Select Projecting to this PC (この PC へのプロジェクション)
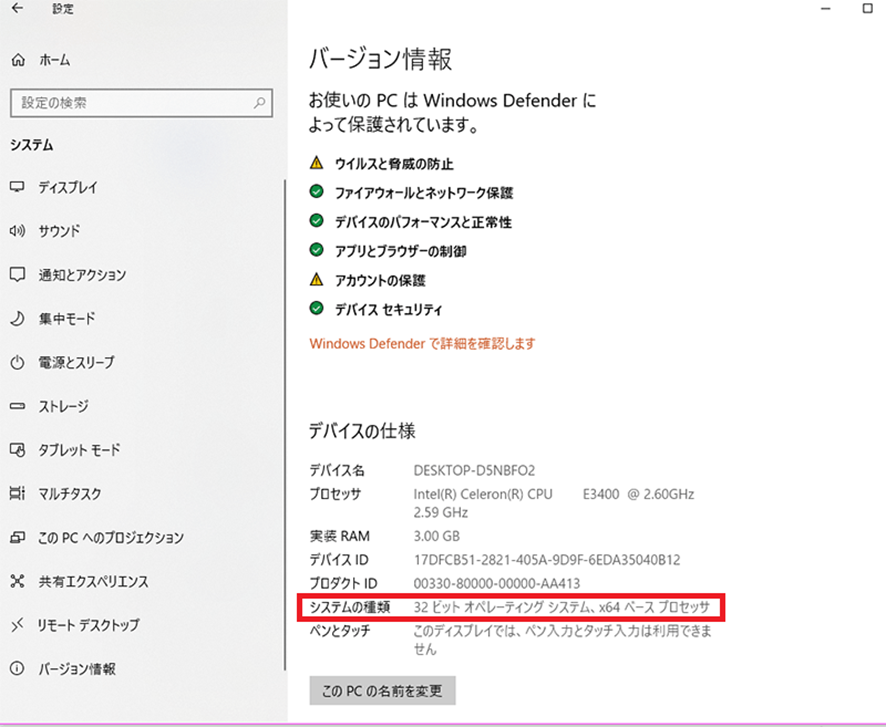The height and width of the screenshot is (727, 886). click(x=110, y=538)
